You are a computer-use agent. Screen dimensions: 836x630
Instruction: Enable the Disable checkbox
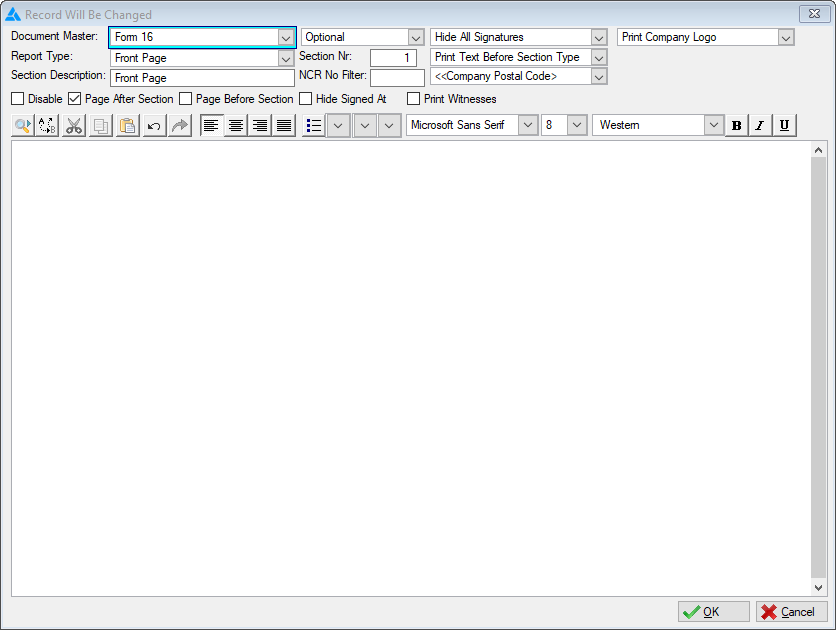tap(18, 99)
